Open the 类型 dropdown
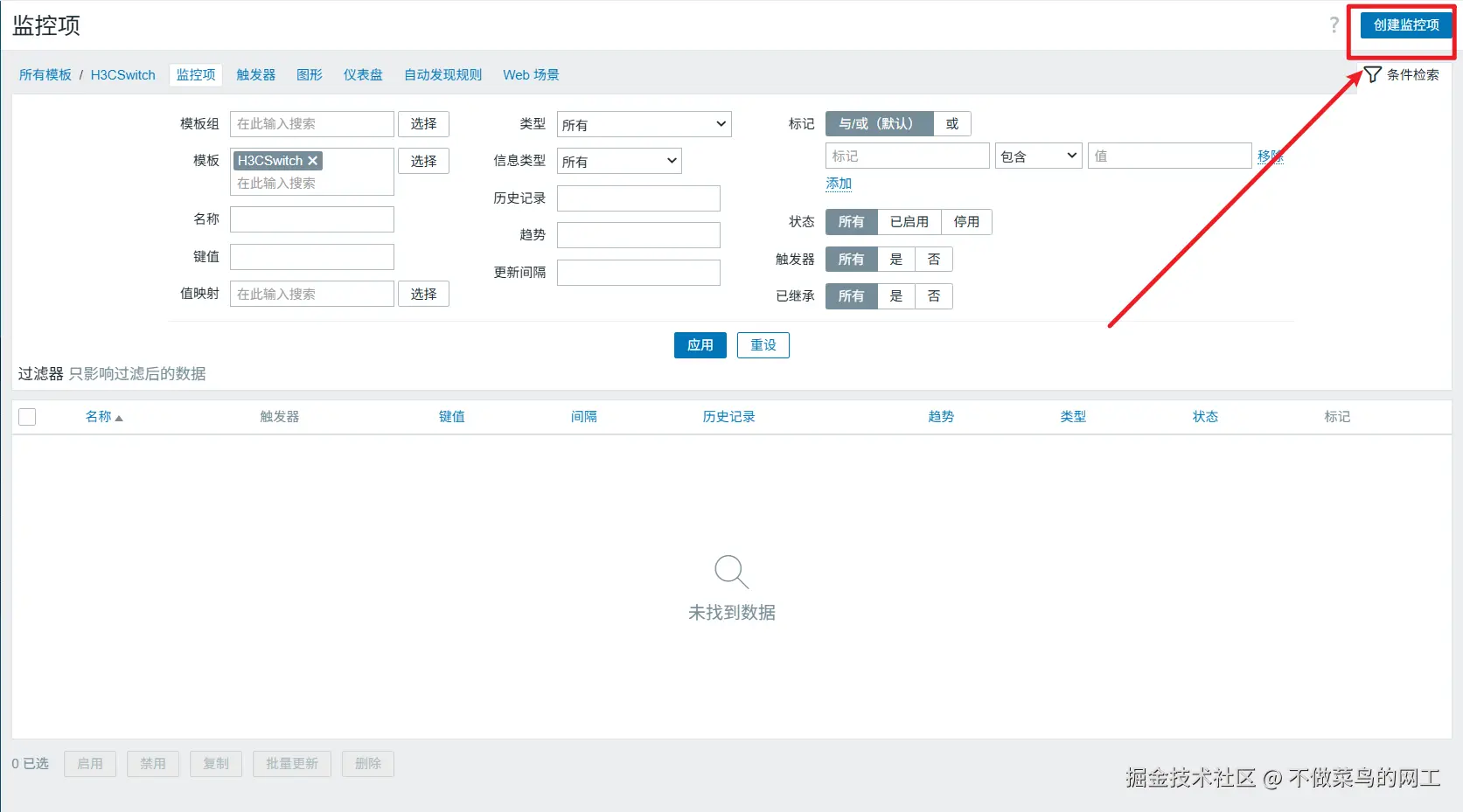1463x812 pixels. [644, 124]
